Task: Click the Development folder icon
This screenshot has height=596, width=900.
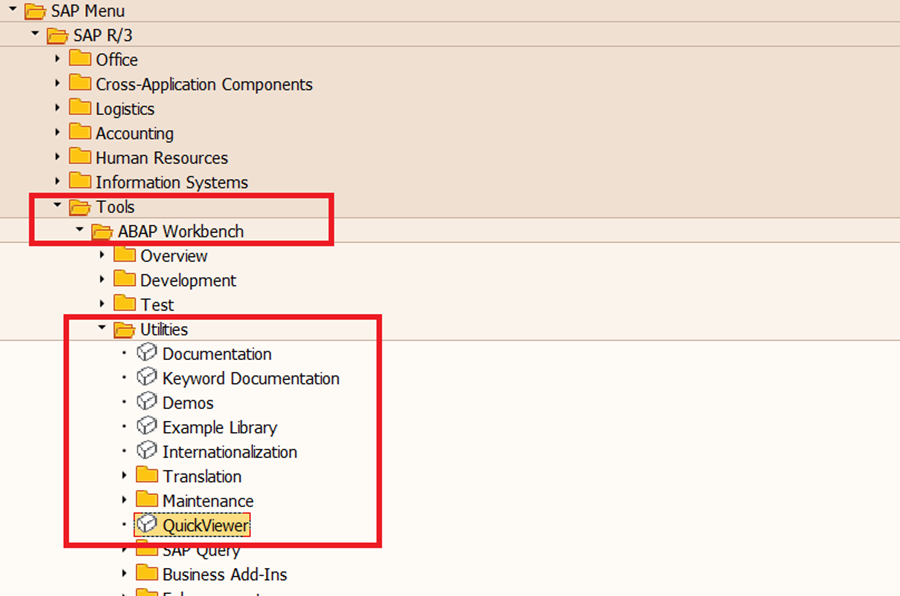Action: pos(125,279)
